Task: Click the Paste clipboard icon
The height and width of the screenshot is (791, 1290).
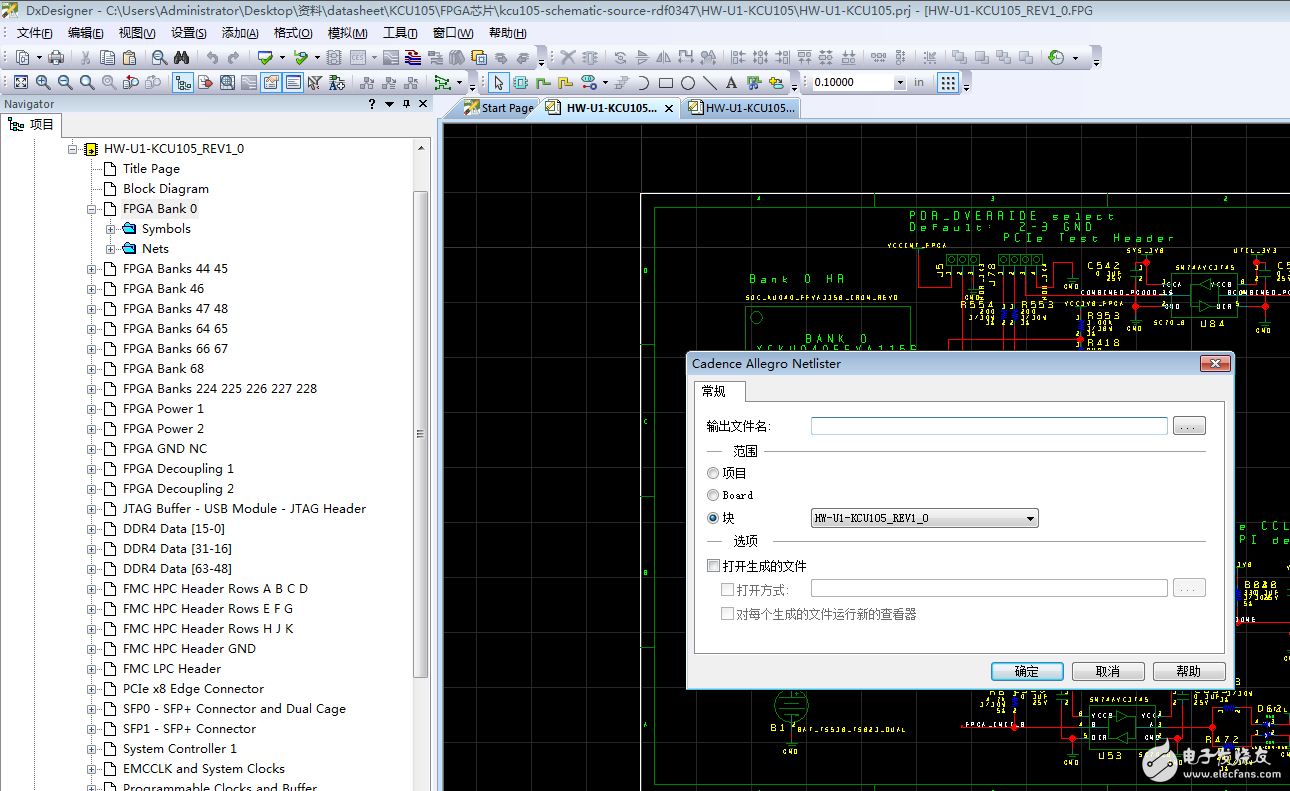Action: (129, 57)
